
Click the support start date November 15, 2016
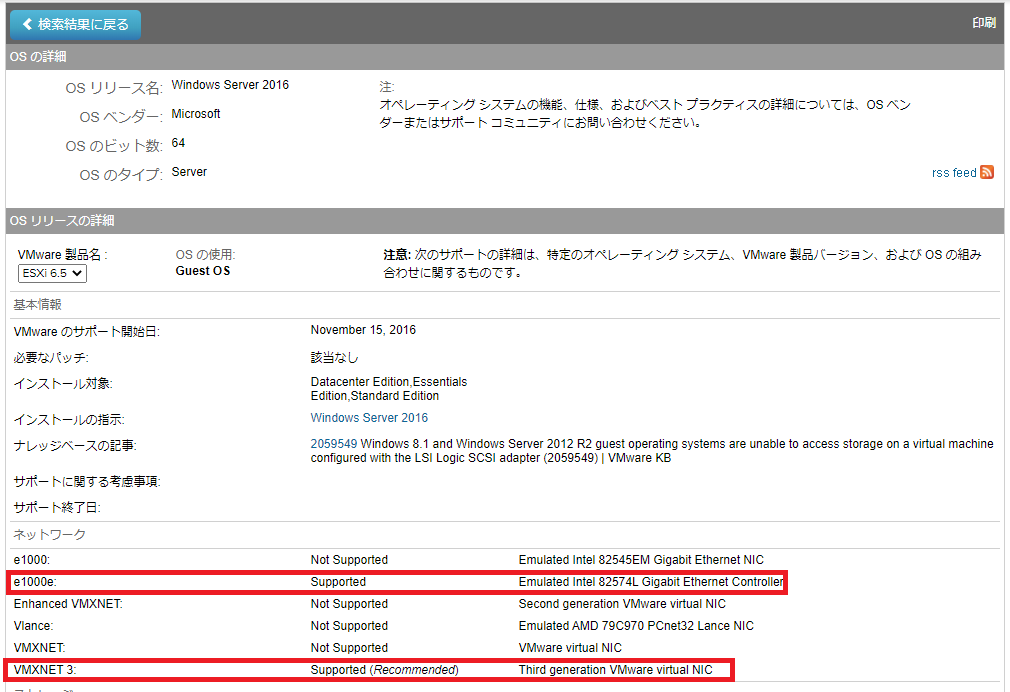pos(363,330)
